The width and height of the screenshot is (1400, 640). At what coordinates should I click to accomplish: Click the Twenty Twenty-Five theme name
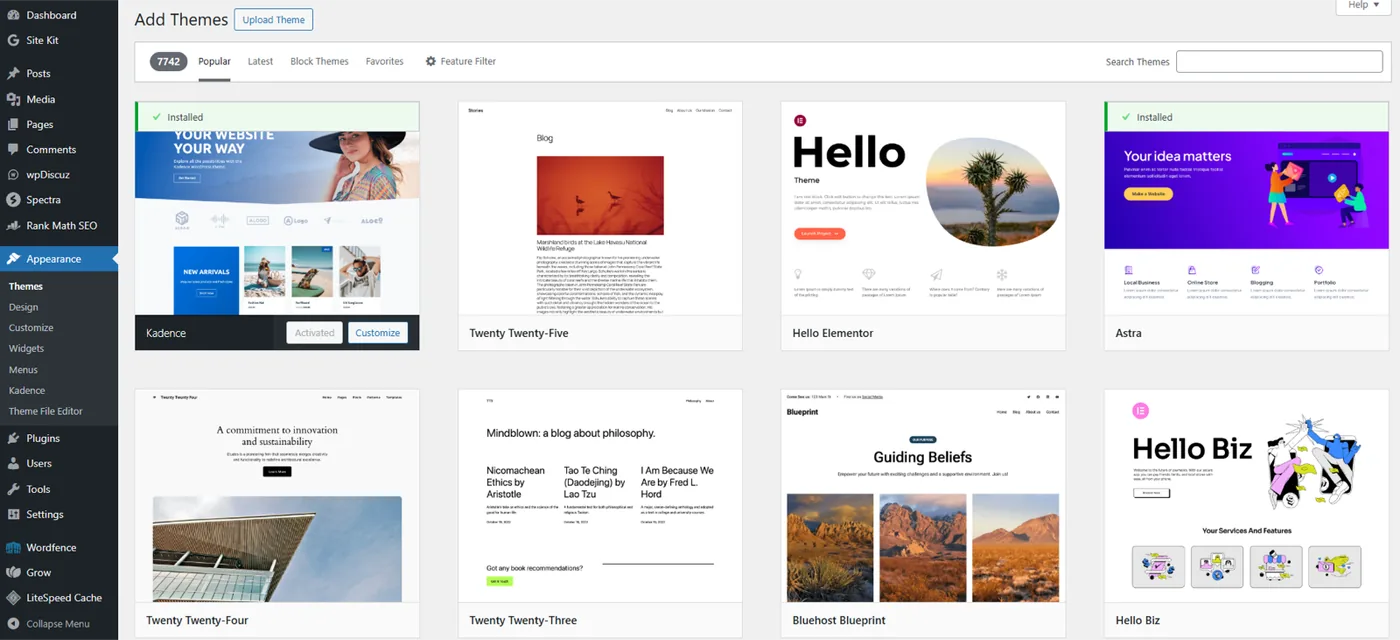(x=519, y=333)
